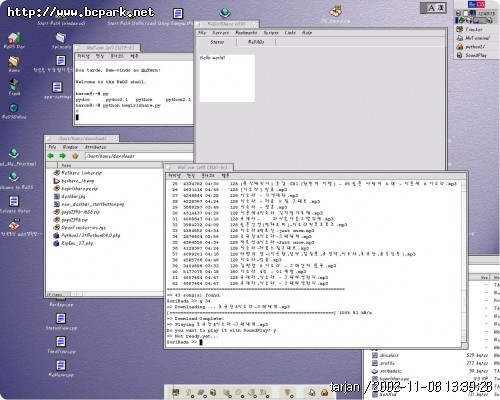Click the /boot/home/downloads path field
The height and width of the screenshot is (400, 500).
click(138, 156)
